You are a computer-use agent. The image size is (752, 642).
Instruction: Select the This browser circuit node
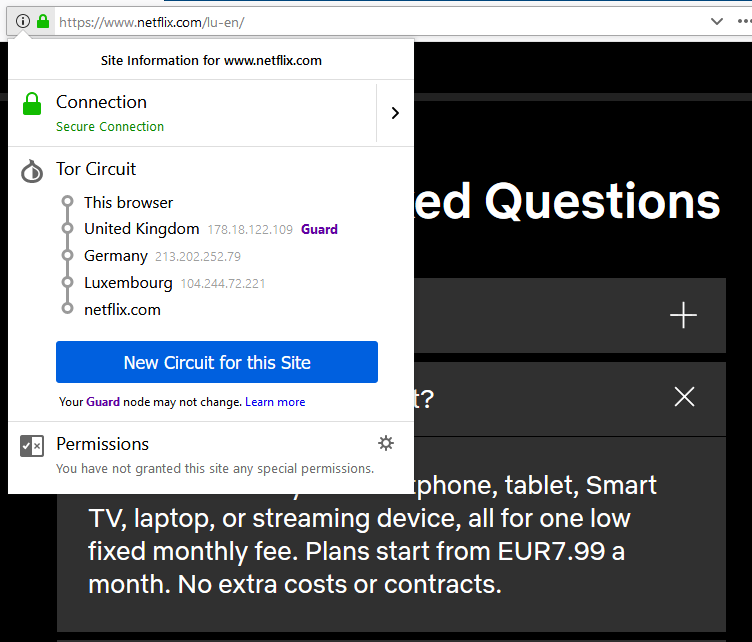tap(129, 202)
